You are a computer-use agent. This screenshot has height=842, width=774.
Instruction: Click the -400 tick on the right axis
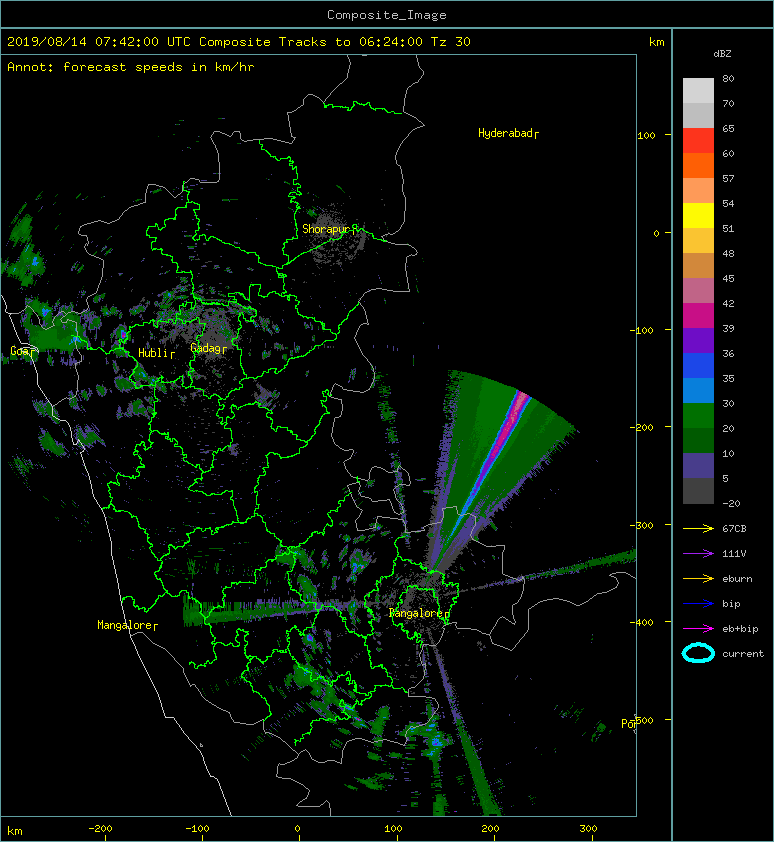point(642,622)
